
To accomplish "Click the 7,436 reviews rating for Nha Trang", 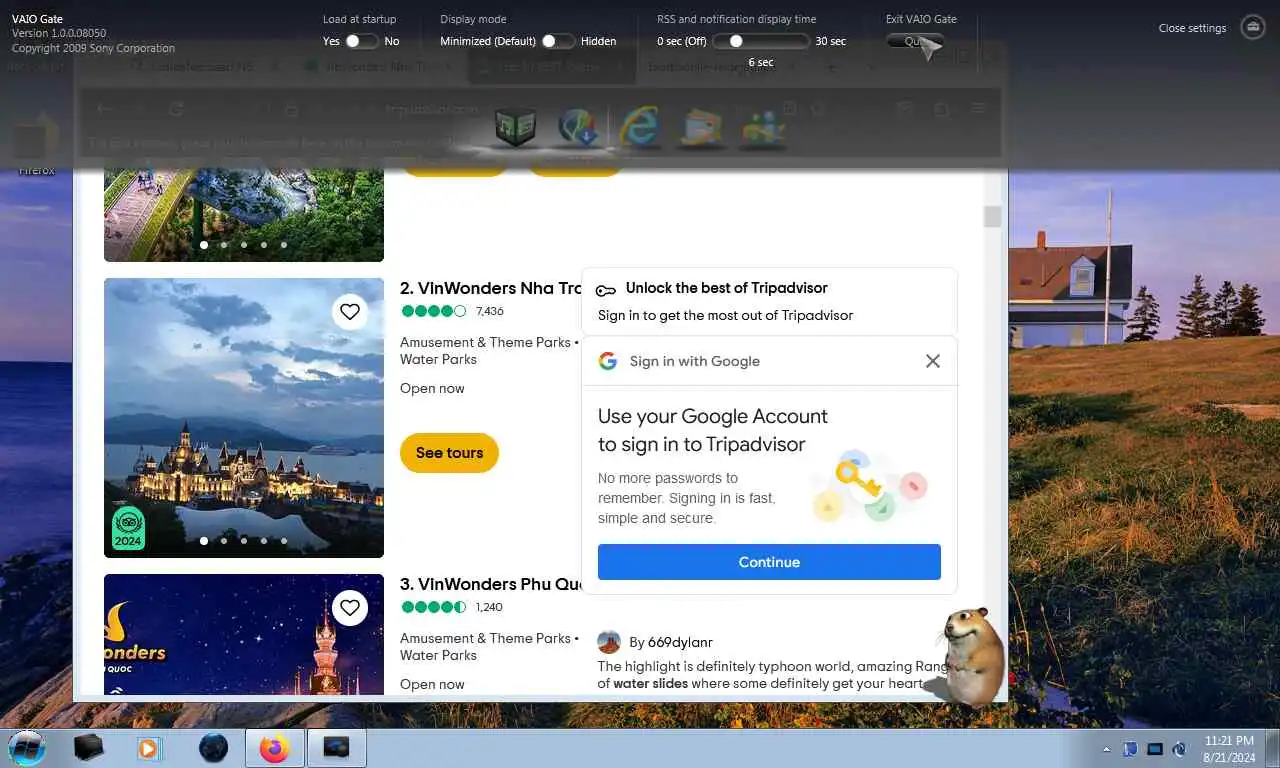I will pyautogui.click(x=452, y=311).
